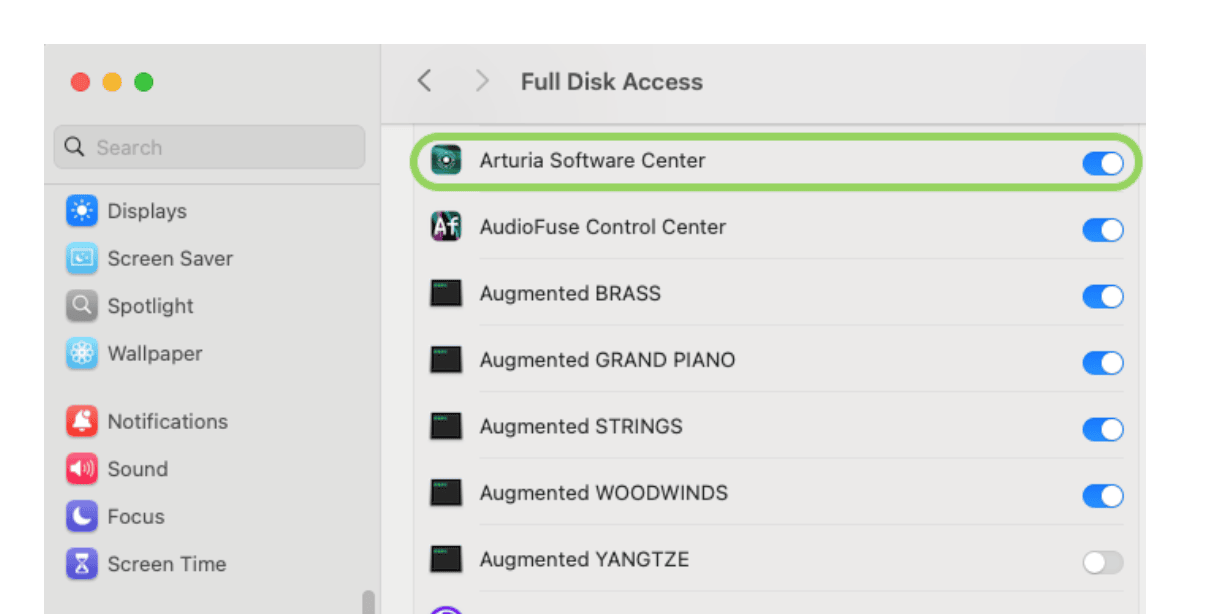Click the Screen Time hourglass icon
Image resolution: width=1214 pixels, height=614 pixels.
(82, 564)
